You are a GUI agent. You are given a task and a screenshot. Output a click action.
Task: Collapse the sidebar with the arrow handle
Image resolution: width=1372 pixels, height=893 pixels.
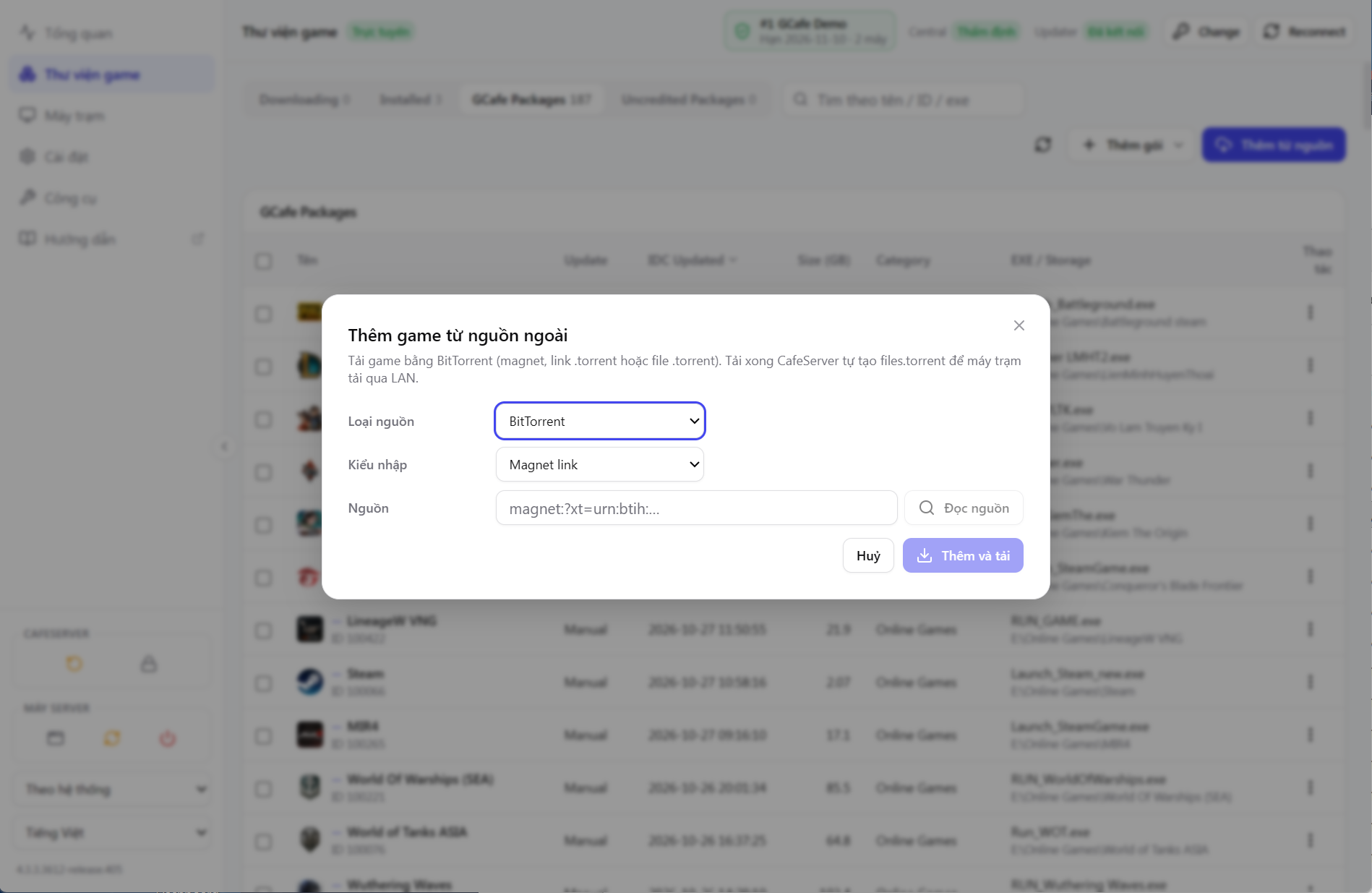click(x=224, y=446)
